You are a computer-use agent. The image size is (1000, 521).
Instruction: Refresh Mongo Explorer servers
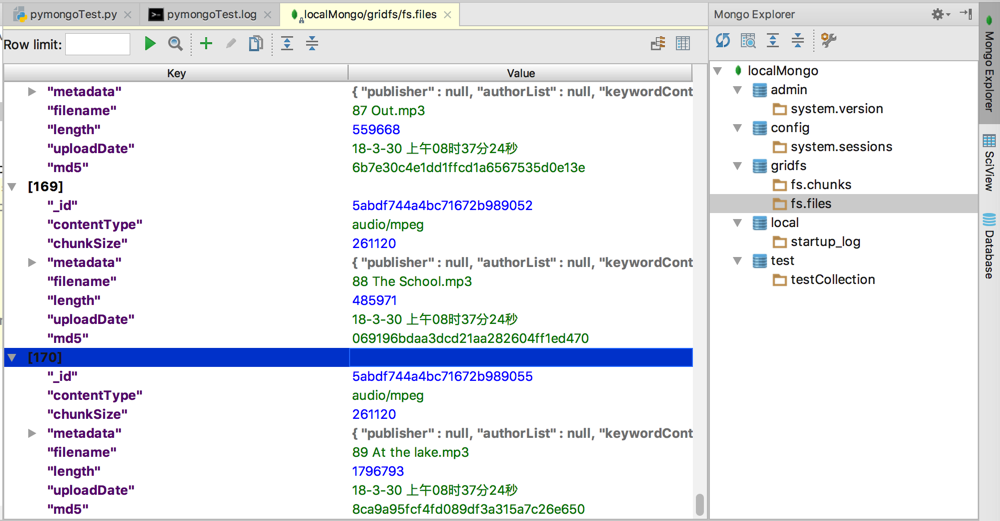point(723,41)
